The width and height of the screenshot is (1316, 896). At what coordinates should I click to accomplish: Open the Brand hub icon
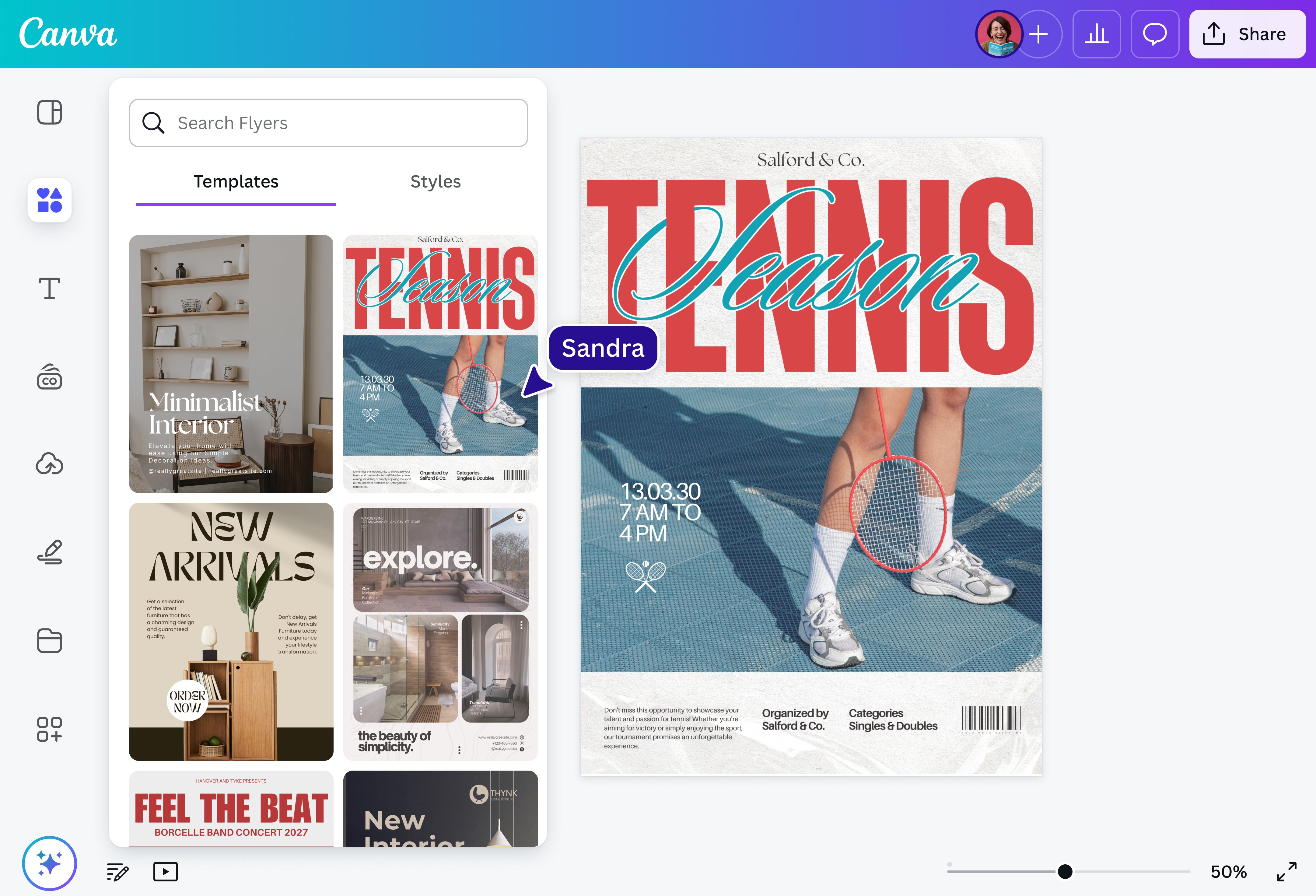coord(49,377)
